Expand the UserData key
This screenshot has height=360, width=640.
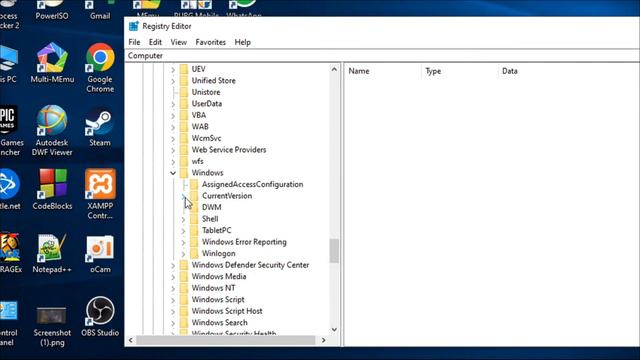click(x=173, y=104)
